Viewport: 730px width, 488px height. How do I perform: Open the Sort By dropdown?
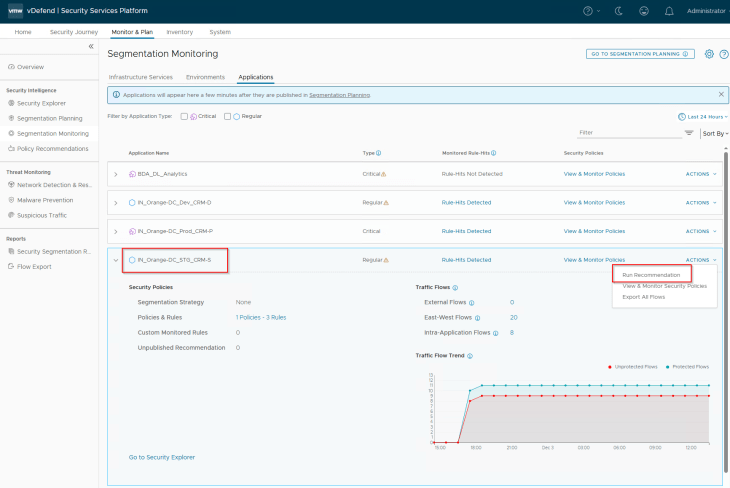(714, 133)
